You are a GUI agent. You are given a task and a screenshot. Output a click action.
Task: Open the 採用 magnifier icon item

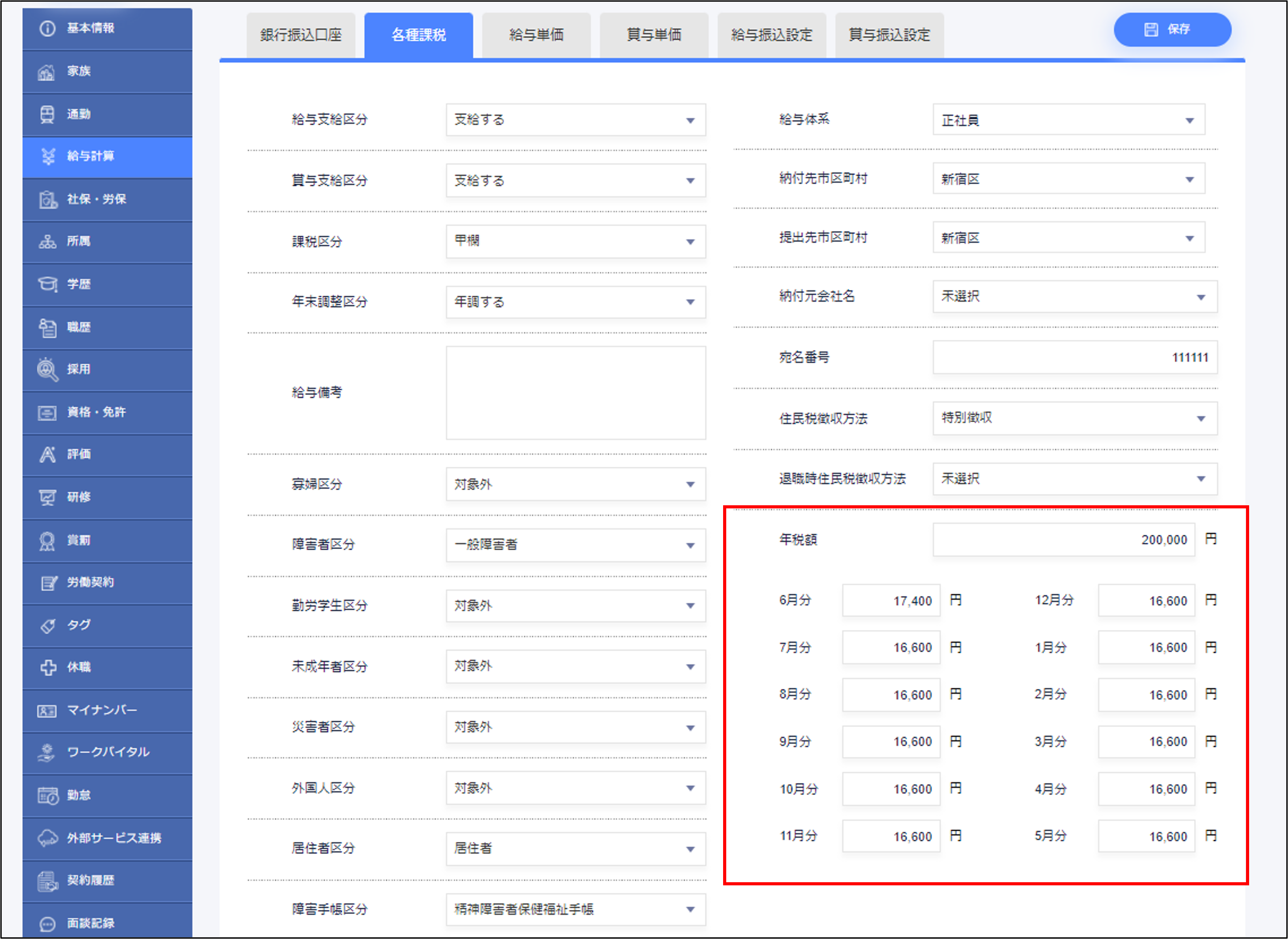tap(48, 369)
